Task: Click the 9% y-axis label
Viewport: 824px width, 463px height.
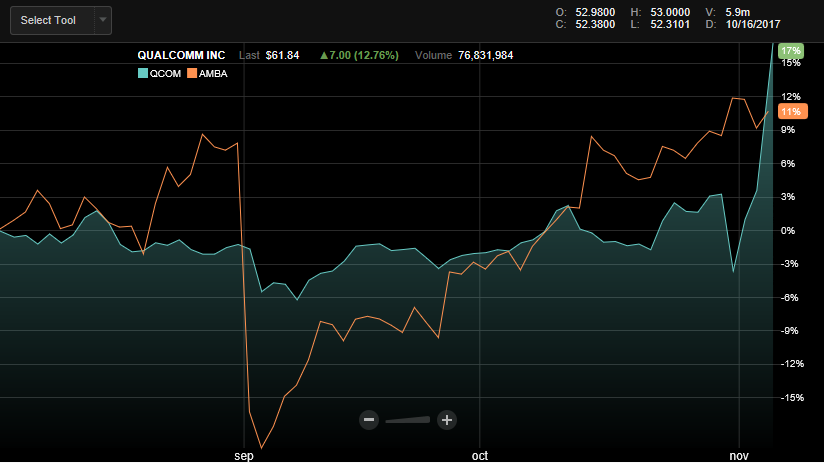Action: point(788,130)
